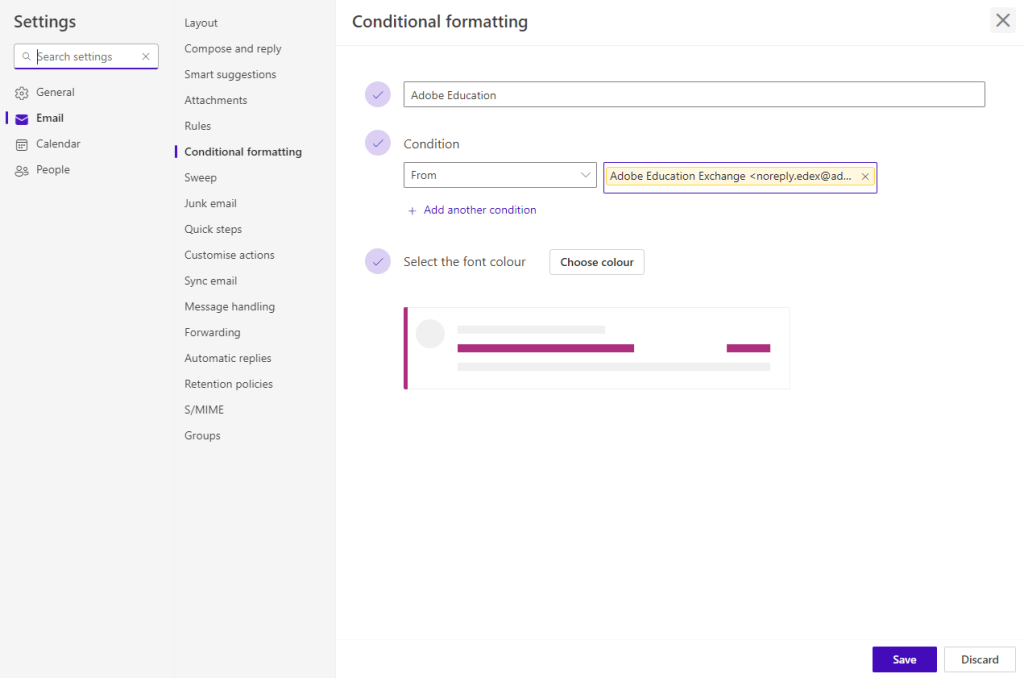1024x678 pixels.
Task: Open Calendar settings using calendar icon
Action: 21,143
